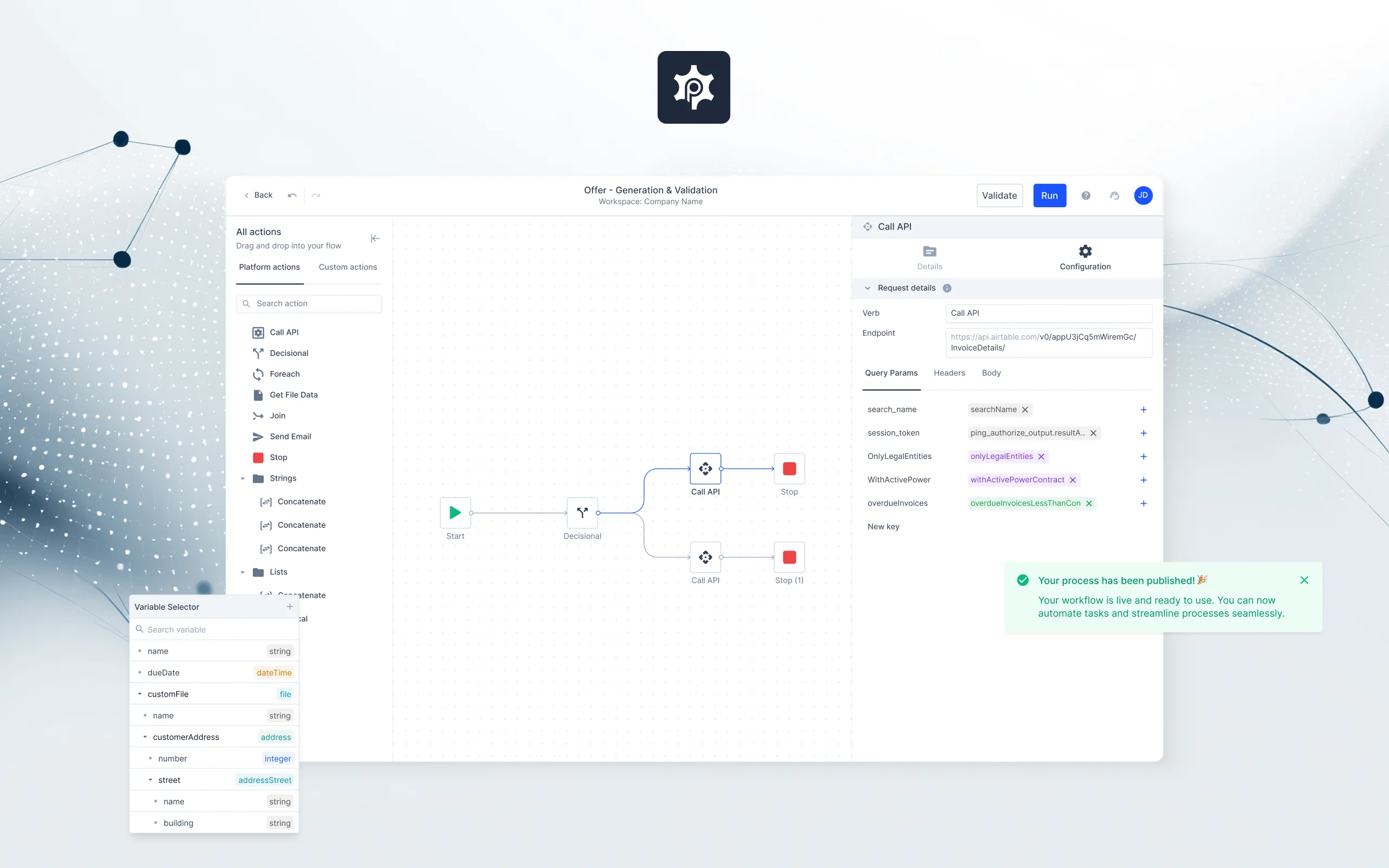Image resolution: width=1389 pixels, height=868 pixels.
Task: Remove the withActivePowerContract tag
Action: click(x=1073, y=480)
